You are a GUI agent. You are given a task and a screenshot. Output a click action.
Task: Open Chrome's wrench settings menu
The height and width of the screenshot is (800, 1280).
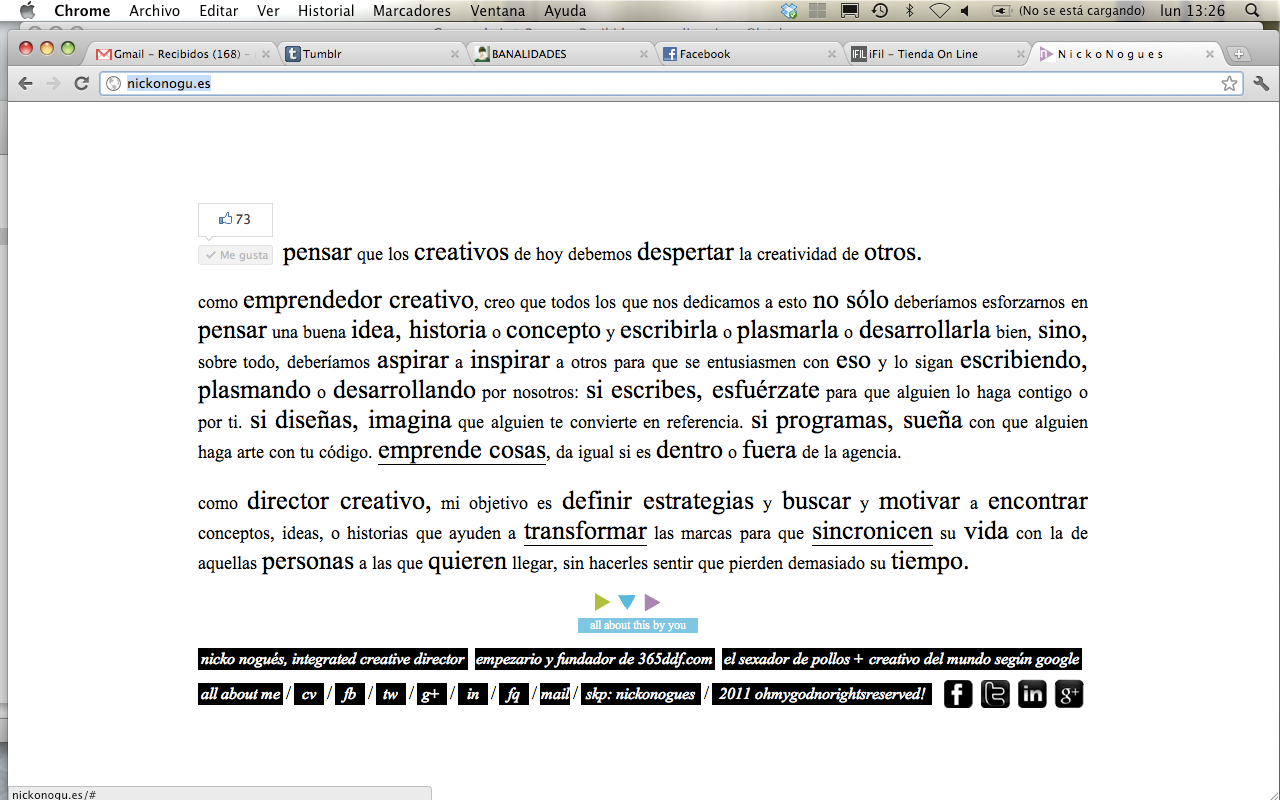point(1261,84)
